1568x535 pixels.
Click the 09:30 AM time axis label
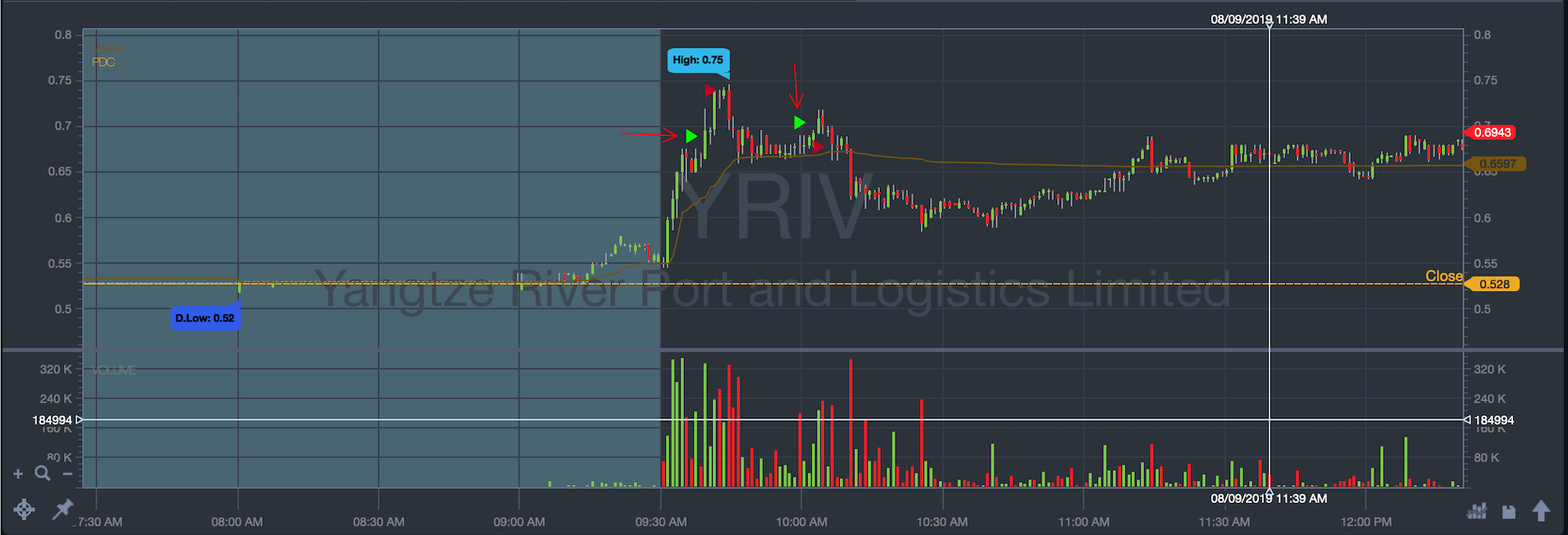pos(660,522)
